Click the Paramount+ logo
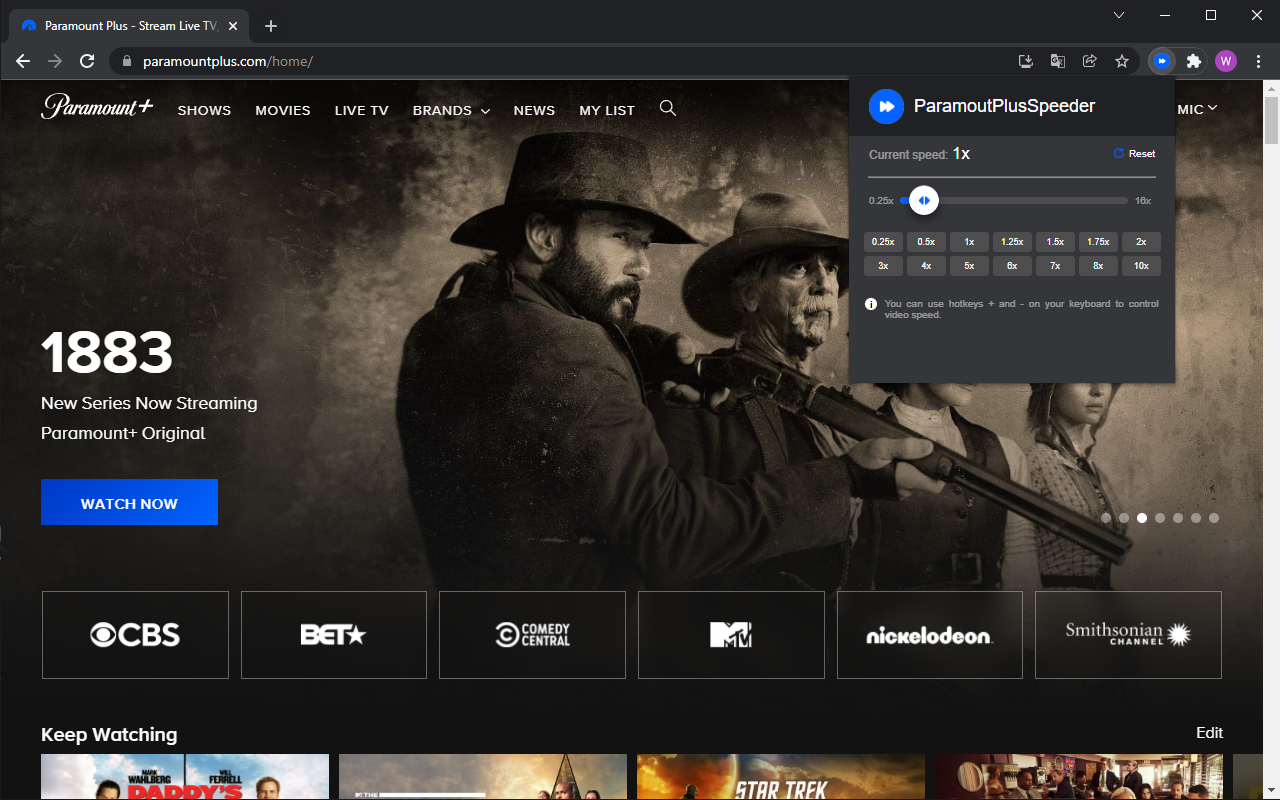 pyautogui.click(x=97, y=106)
